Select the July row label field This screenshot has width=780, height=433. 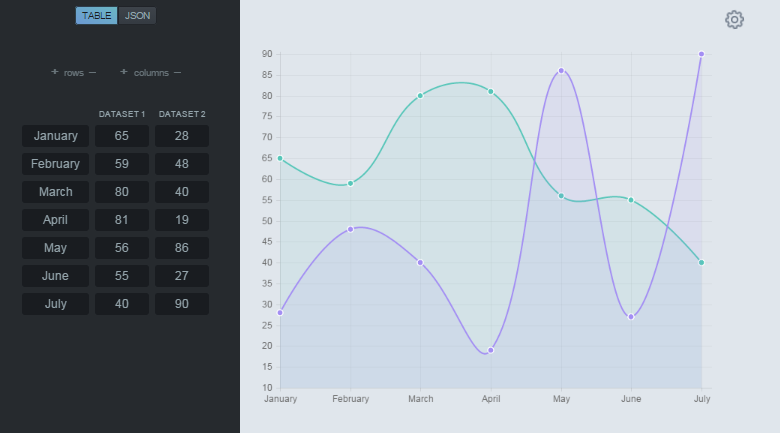[56, 304]
